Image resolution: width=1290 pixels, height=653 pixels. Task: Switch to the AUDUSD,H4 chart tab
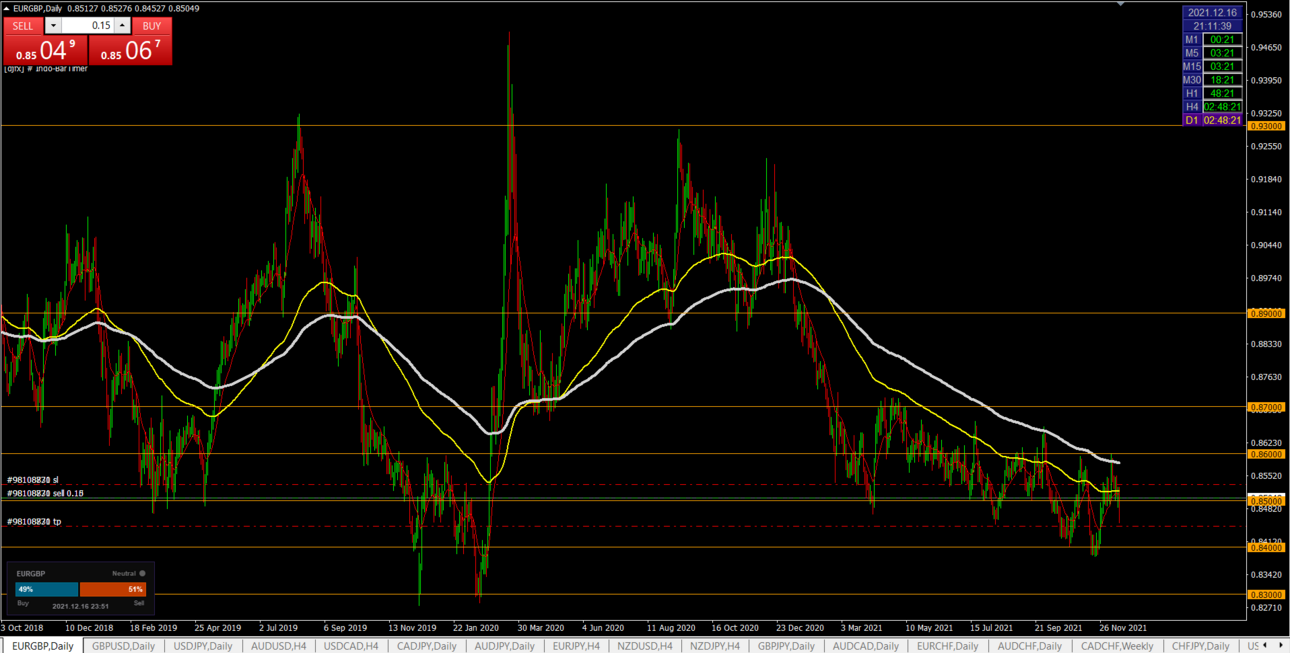[x=279, y=646]
